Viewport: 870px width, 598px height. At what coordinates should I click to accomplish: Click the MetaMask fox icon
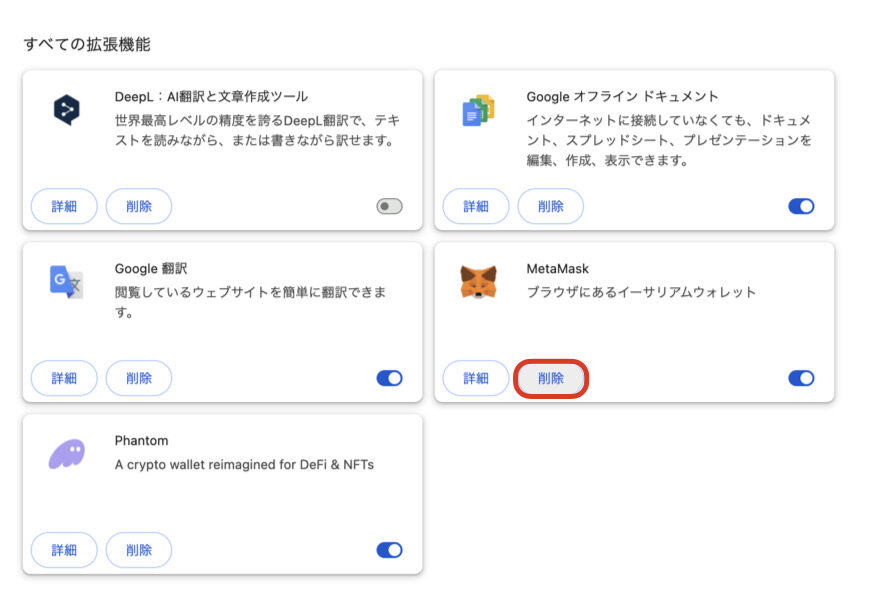pyautogui.click(x=478, y=281)
